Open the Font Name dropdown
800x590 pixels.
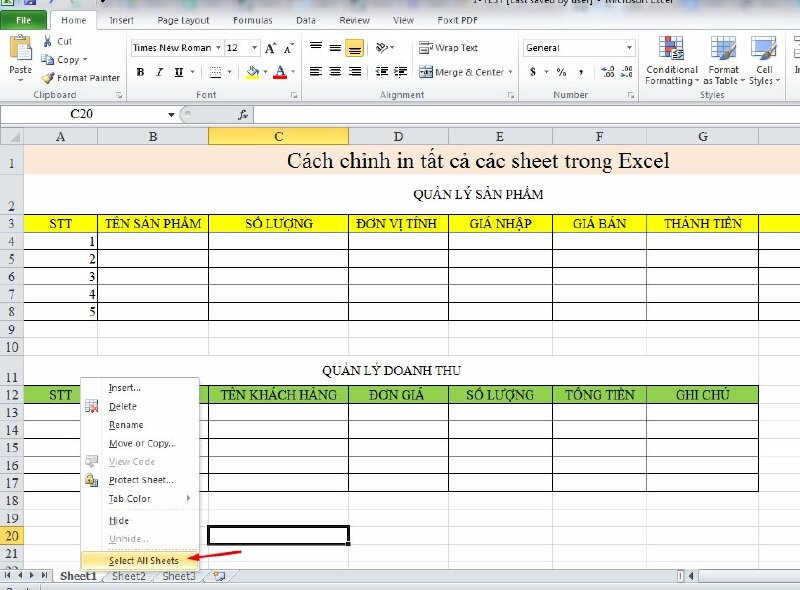pos(218,47)
